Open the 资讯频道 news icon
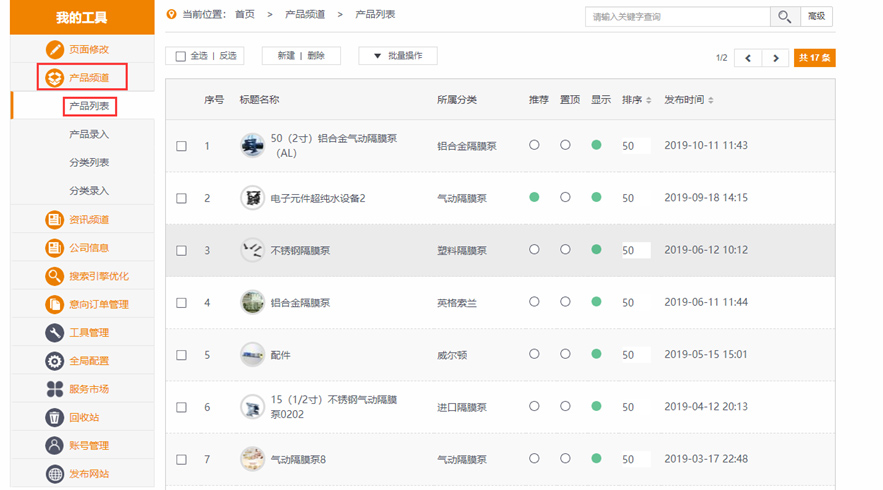 click(x=55, y=219)
